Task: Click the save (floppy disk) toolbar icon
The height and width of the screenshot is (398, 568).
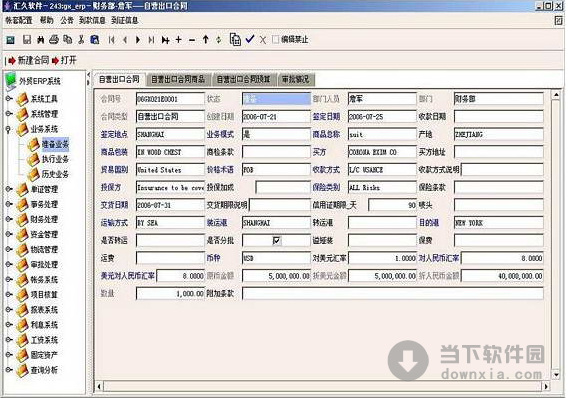Action: [x=27, y=39]
